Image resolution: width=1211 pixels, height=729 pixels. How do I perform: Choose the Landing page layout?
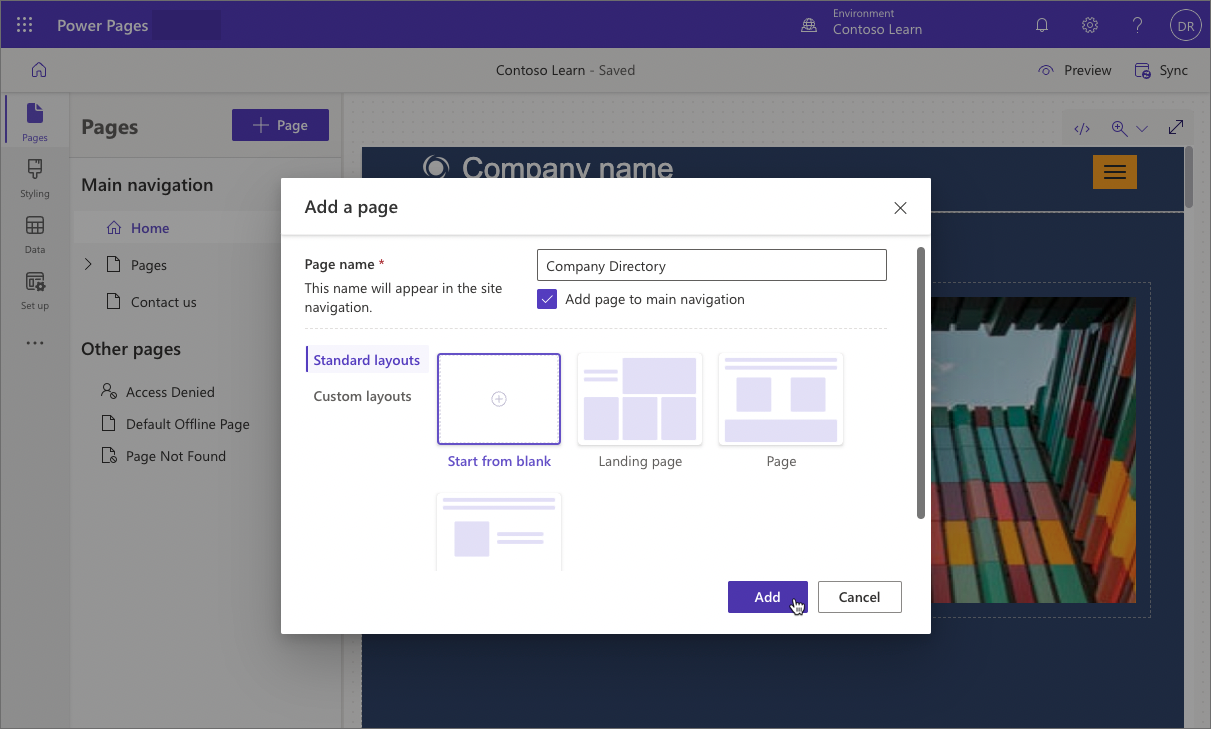pos(640,399)
